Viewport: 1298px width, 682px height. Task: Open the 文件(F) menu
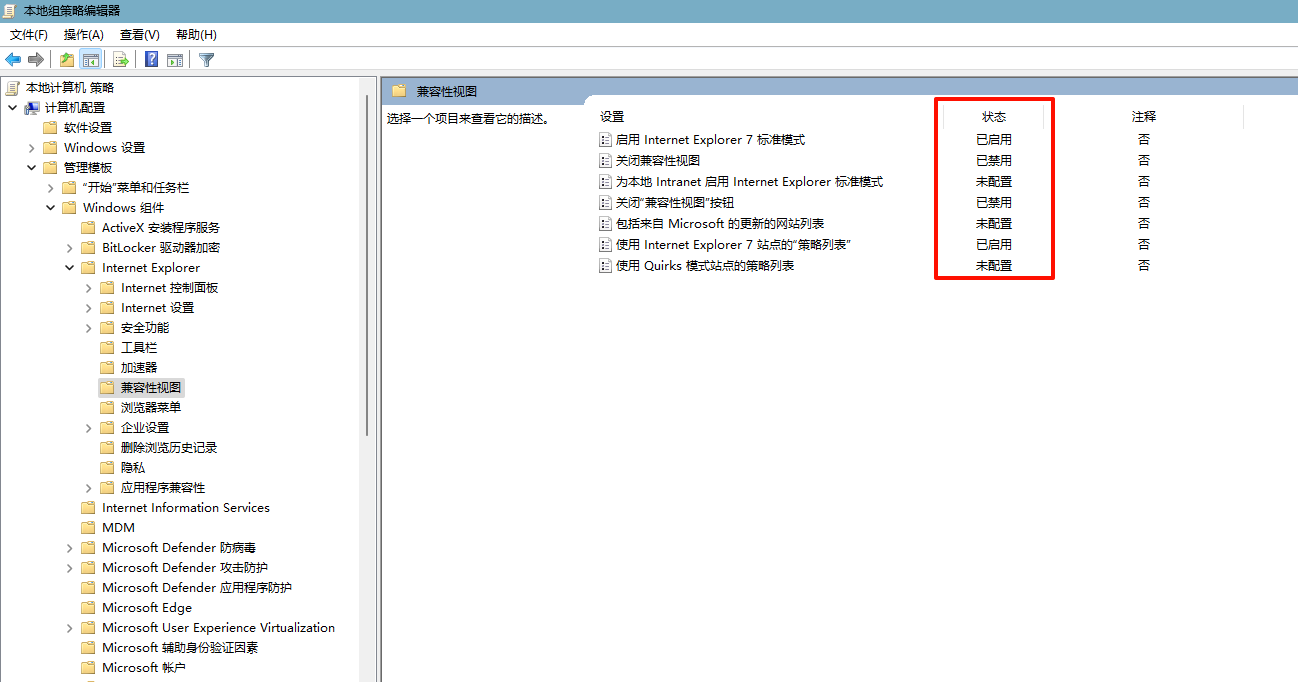(29, 35)
